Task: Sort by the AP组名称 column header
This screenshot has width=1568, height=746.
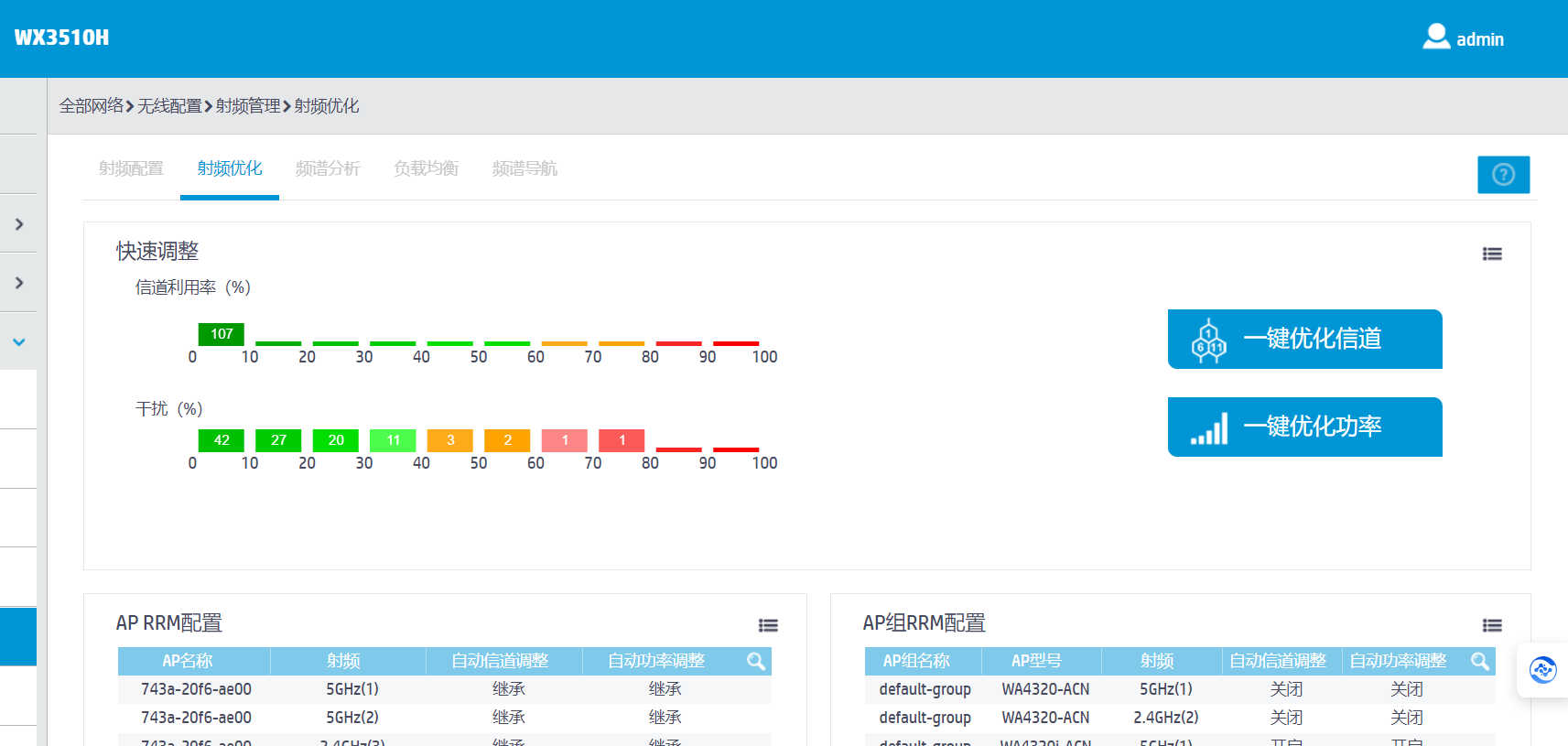Action: [x=916, y=661]
